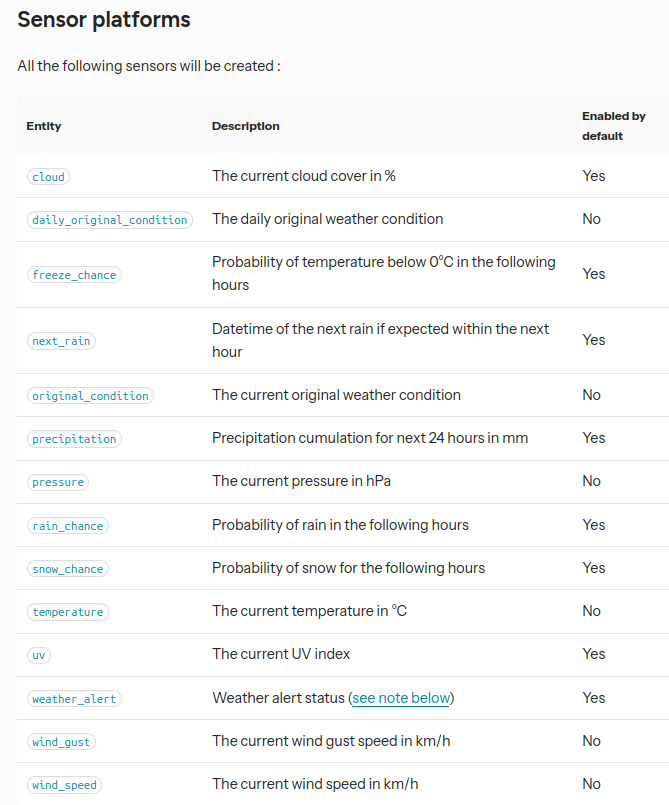669x805 pixels.
Task: Select the daily_original_condition entity tag
Action: (x=109, y=220)
